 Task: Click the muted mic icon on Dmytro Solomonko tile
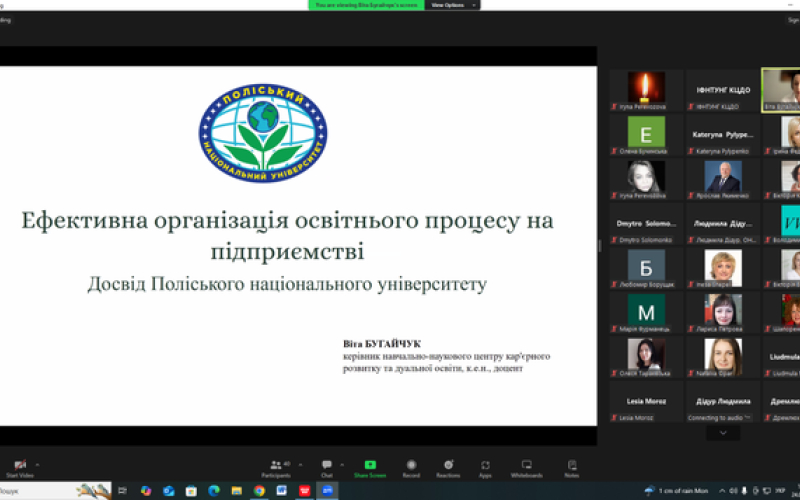pyautogui.click(x=614, y=240)
